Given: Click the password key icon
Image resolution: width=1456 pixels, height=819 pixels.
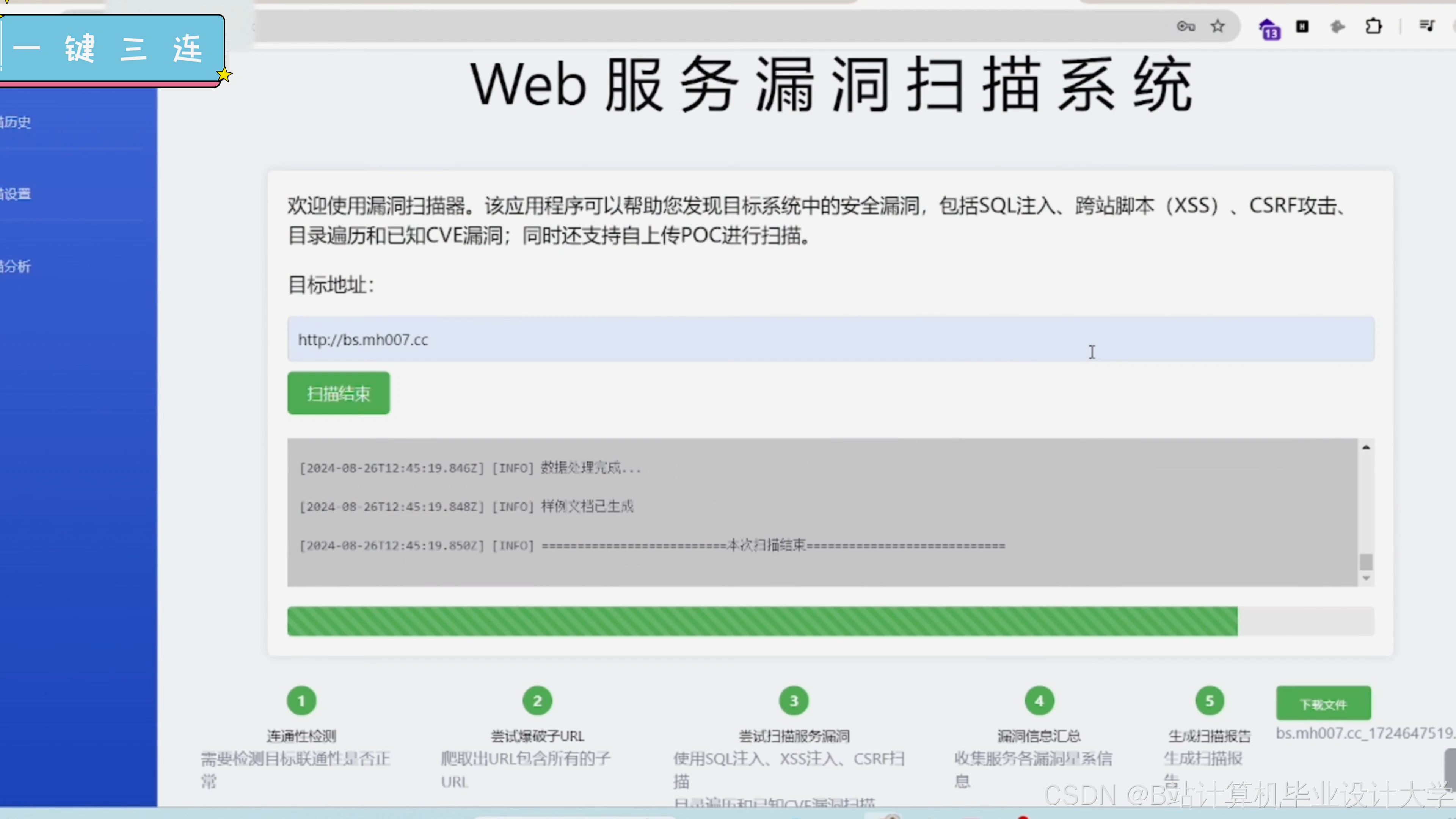Looking at the screenshot, I should [1186, 26].
